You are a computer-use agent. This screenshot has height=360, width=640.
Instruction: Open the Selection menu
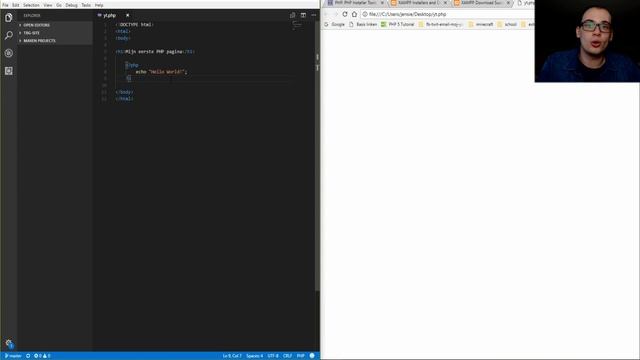click(x=31, y=5)
